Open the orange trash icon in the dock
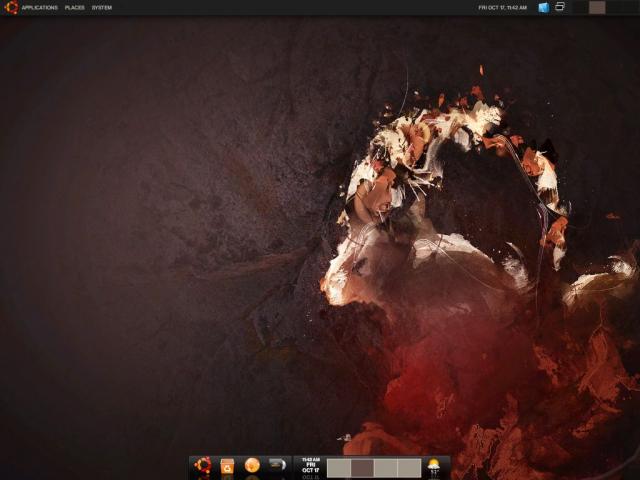The image size is (640, 480). [227, 466]
